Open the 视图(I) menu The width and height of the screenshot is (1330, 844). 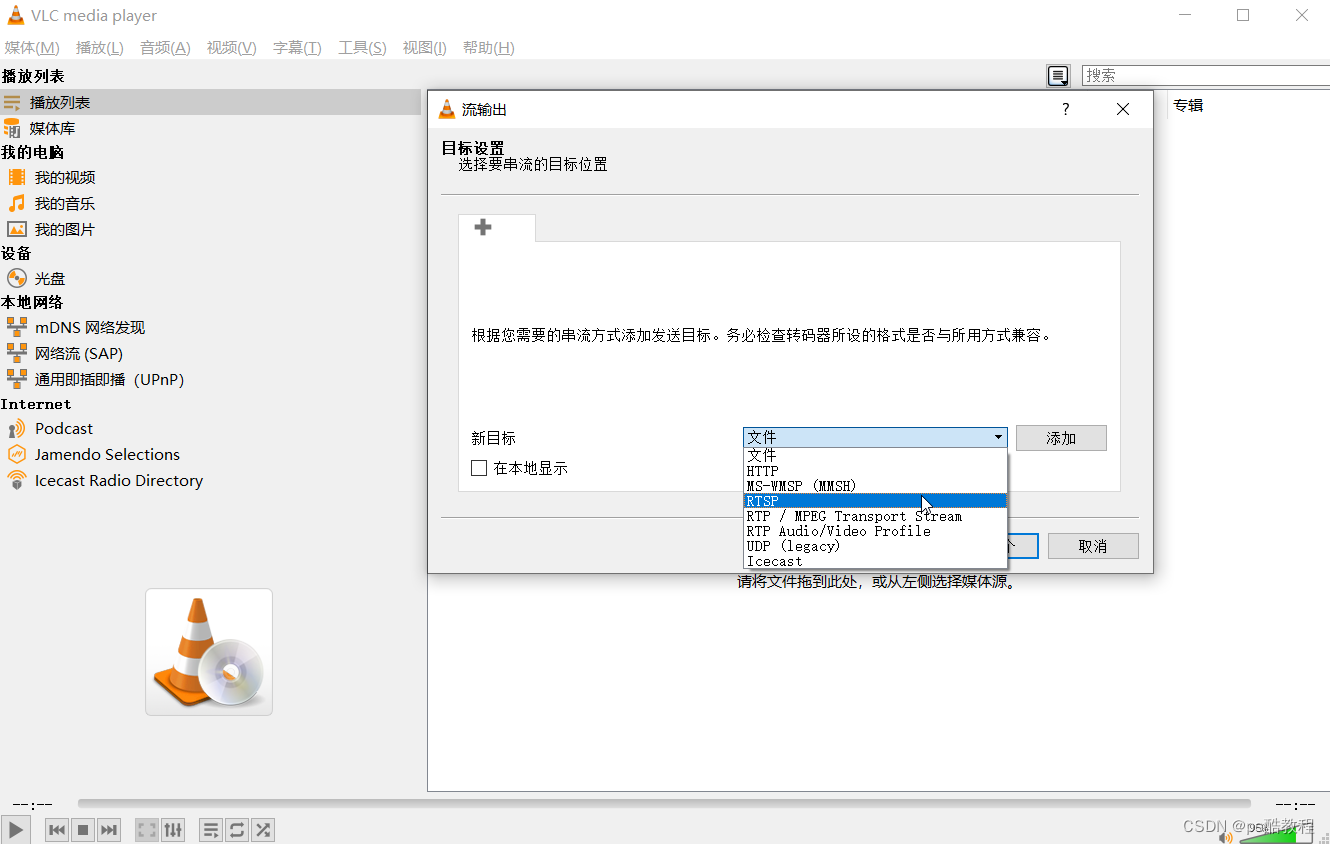point(424,48)
